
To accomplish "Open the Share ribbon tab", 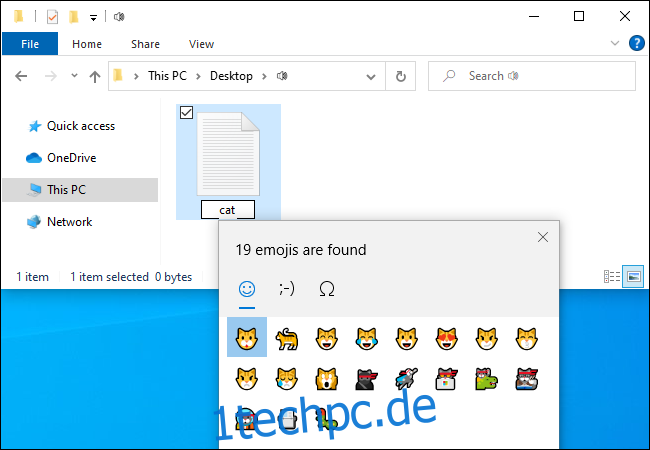I will click(145, 44).
